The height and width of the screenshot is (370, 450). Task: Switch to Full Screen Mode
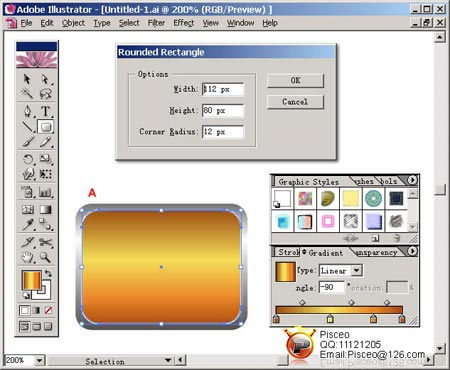48,326
